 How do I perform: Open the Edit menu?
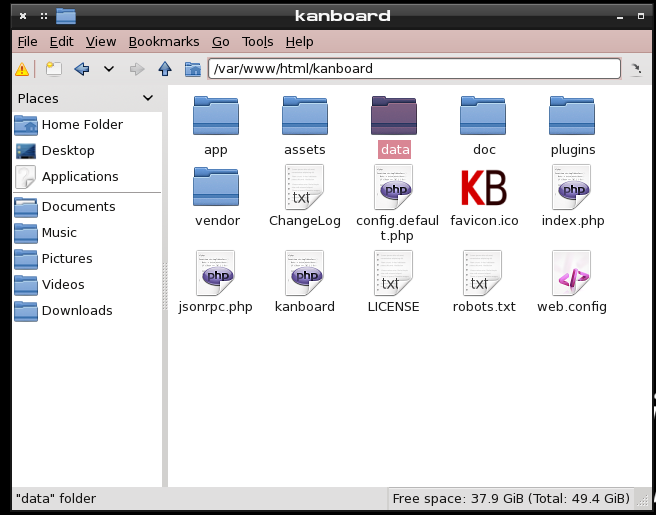62,42
